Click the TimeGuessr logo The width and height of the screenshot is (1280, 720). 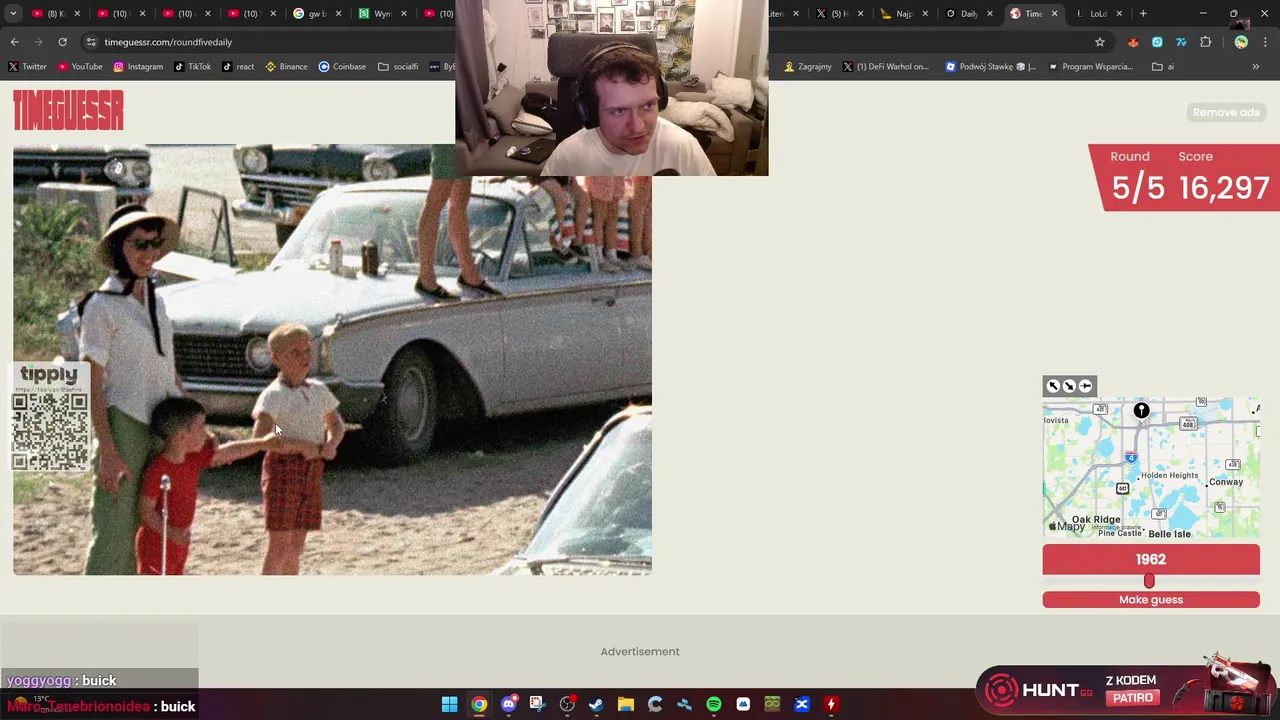[68, 110]
